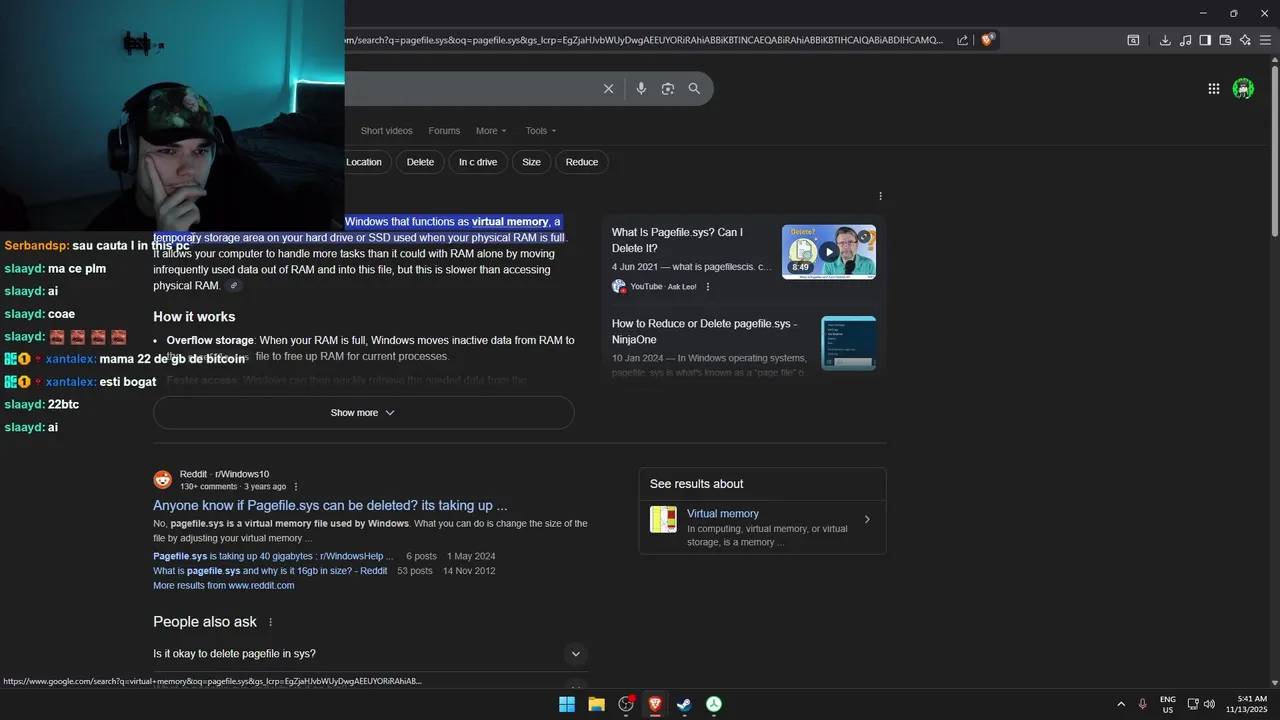Click the Reddit r/Windows10 source label
The image size is (1280, 720).
[224, 475]
